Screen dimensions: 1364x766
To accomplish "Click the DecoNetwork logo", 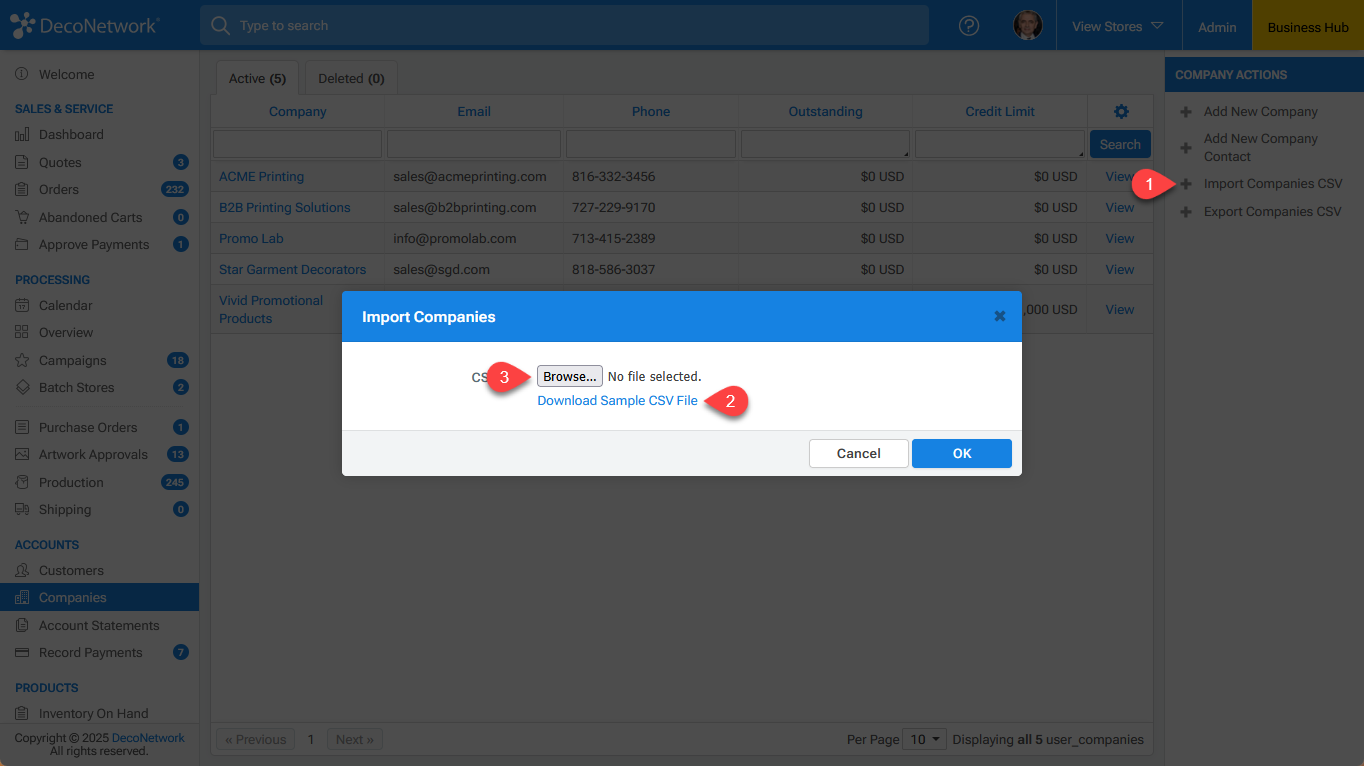I will coord(84,25).
